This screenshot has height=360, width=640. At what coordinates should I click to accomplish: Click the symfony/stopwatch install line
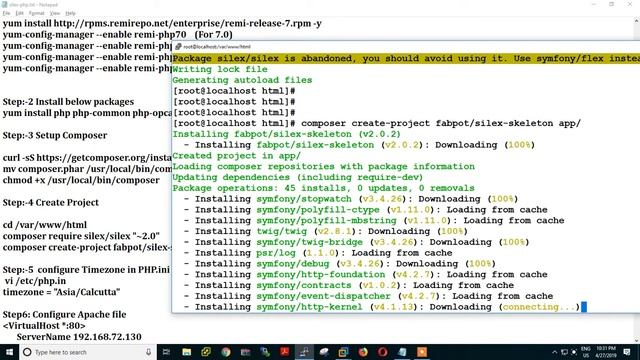pos(351,199)
